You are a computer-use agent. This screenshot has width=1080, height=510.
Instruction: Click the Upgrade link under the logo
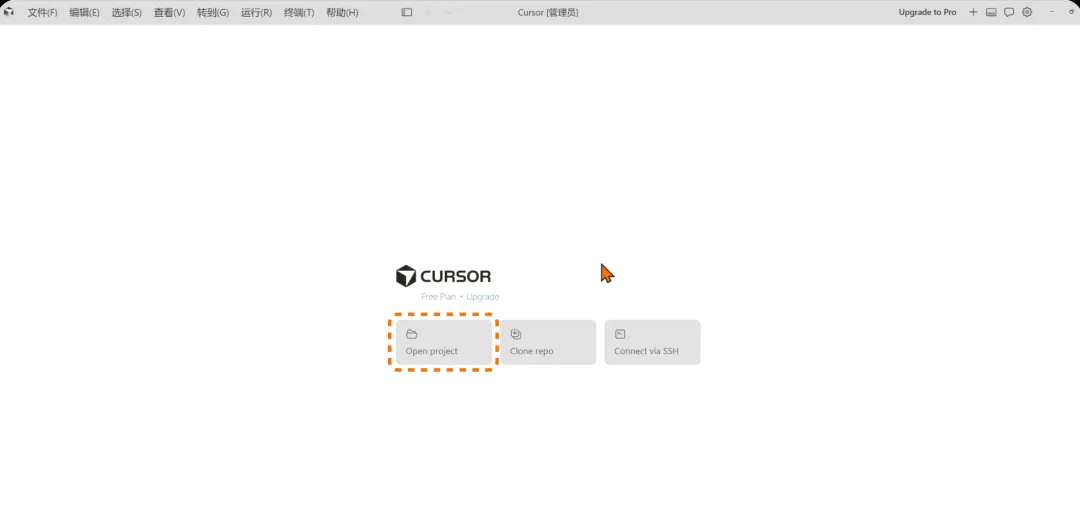click(482, 297)
